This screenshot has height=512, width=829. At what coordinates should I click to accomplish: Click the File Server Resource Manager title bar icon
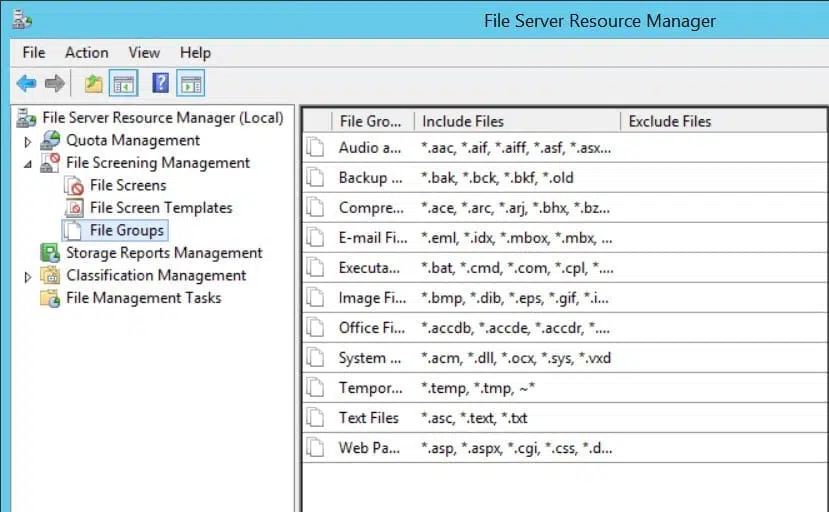22,20
